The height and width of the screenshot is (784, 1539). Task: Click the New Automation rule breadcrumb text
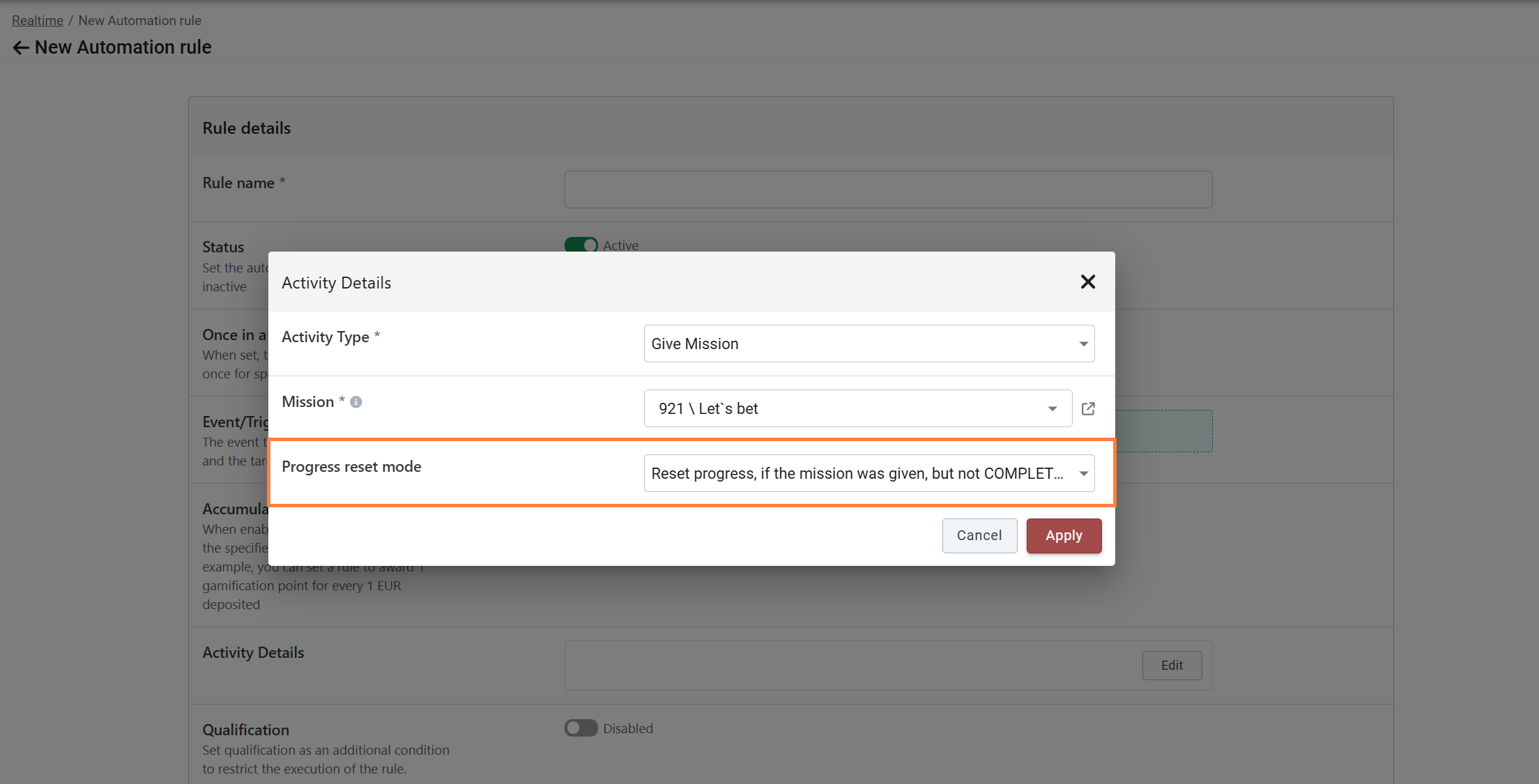(139, 20)
